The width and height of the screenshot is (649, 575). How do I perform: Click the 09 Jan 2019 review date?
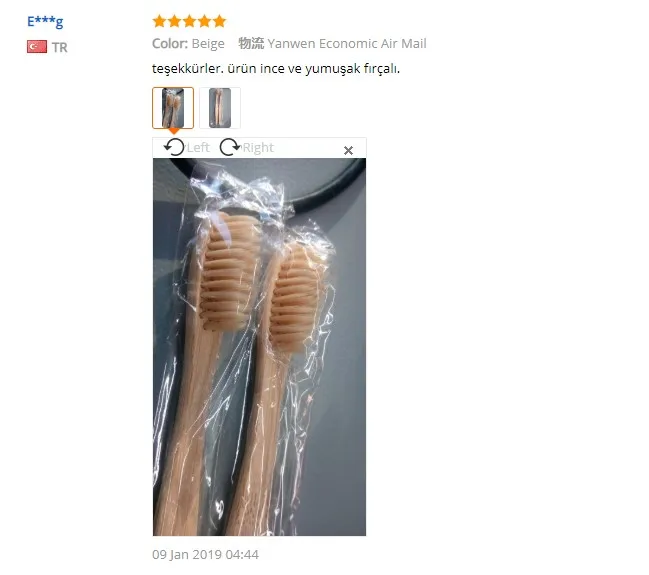205,554
